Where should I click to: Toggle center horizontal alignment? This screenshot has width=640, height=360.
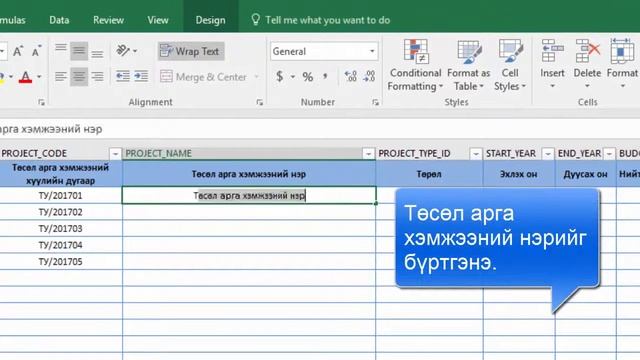(79, 77)
